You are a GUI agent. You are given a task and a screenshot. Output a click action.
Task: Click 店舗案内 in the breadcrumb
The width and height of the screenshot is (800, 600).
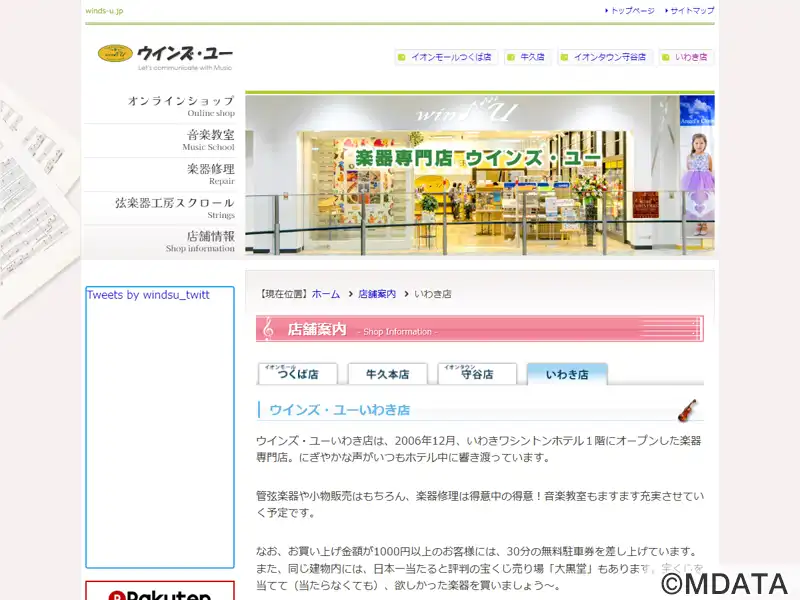pos(377,294)
